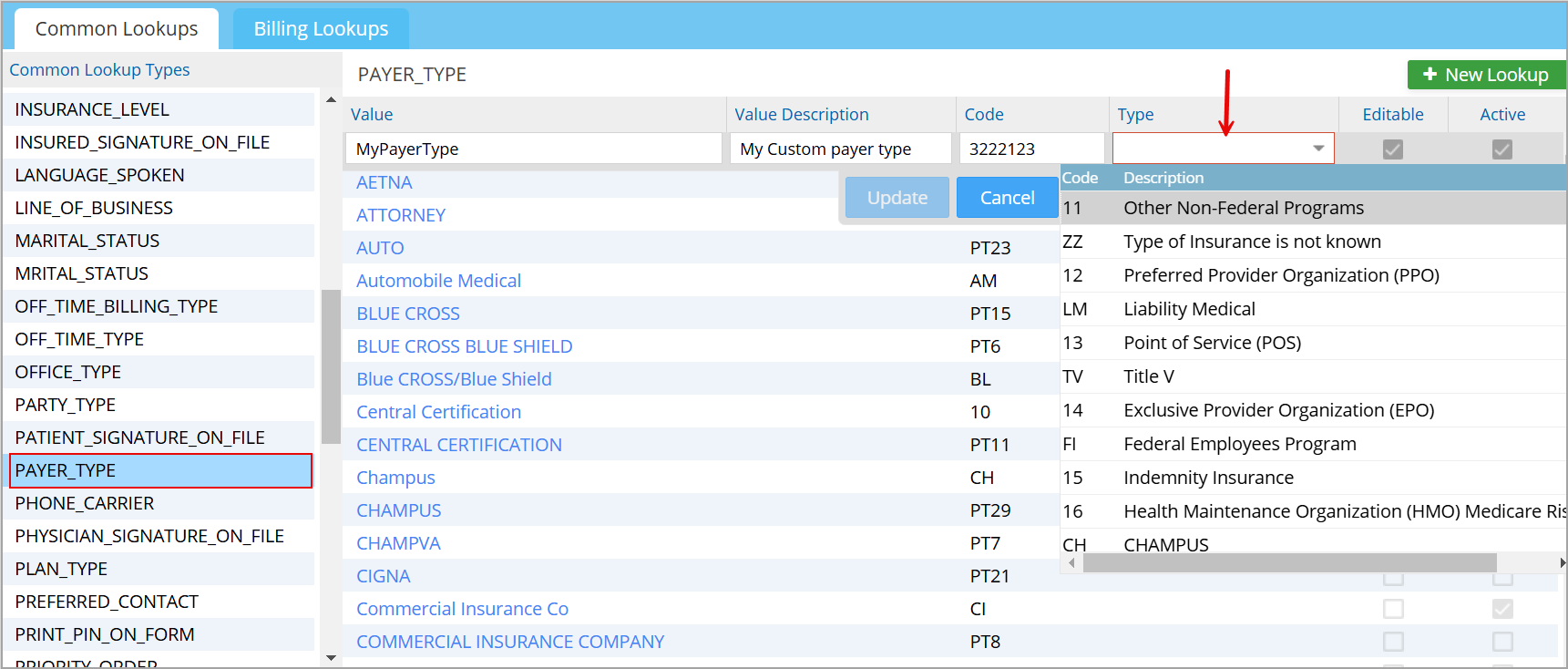
Task: Select PLAN_TYPE in the lookup types list
Action: click(61, 569)
